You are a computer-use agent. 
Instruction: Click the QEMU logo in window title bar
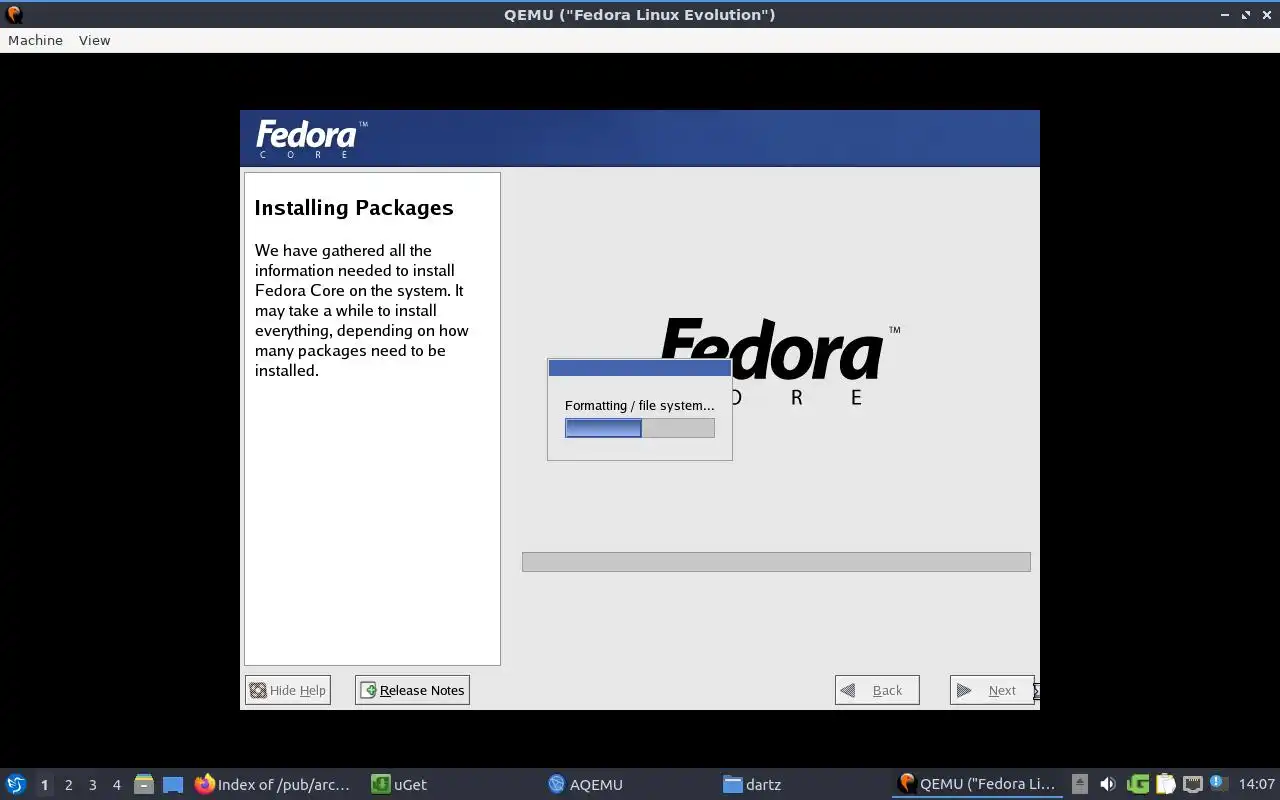click(14, 14)
